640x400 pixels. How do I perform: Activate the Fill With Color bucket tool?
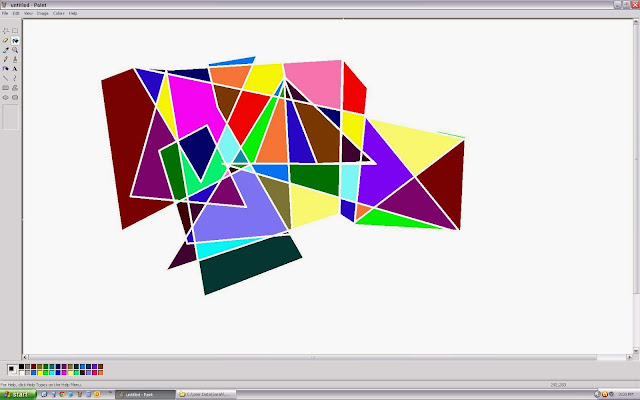click(x=15, y=40)
